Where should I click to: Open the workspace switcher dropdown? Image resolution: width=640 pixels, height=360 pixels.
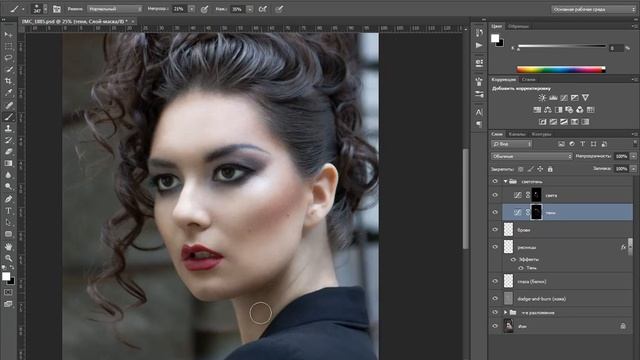[x=593, y=9]
